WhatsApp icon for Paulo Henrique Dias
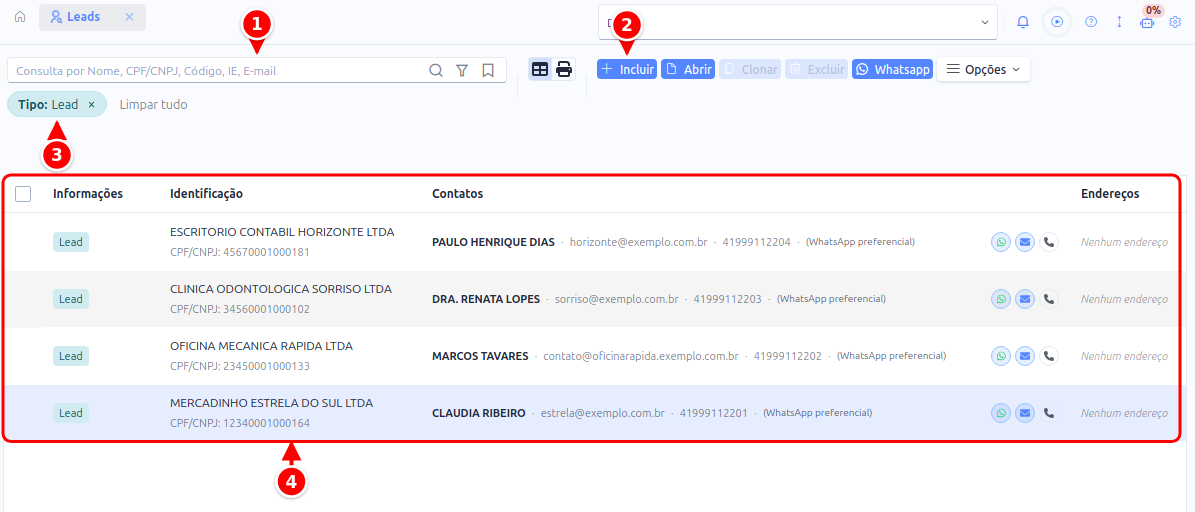Viewport: 1195px width, 512px height. click(1001, 242)
